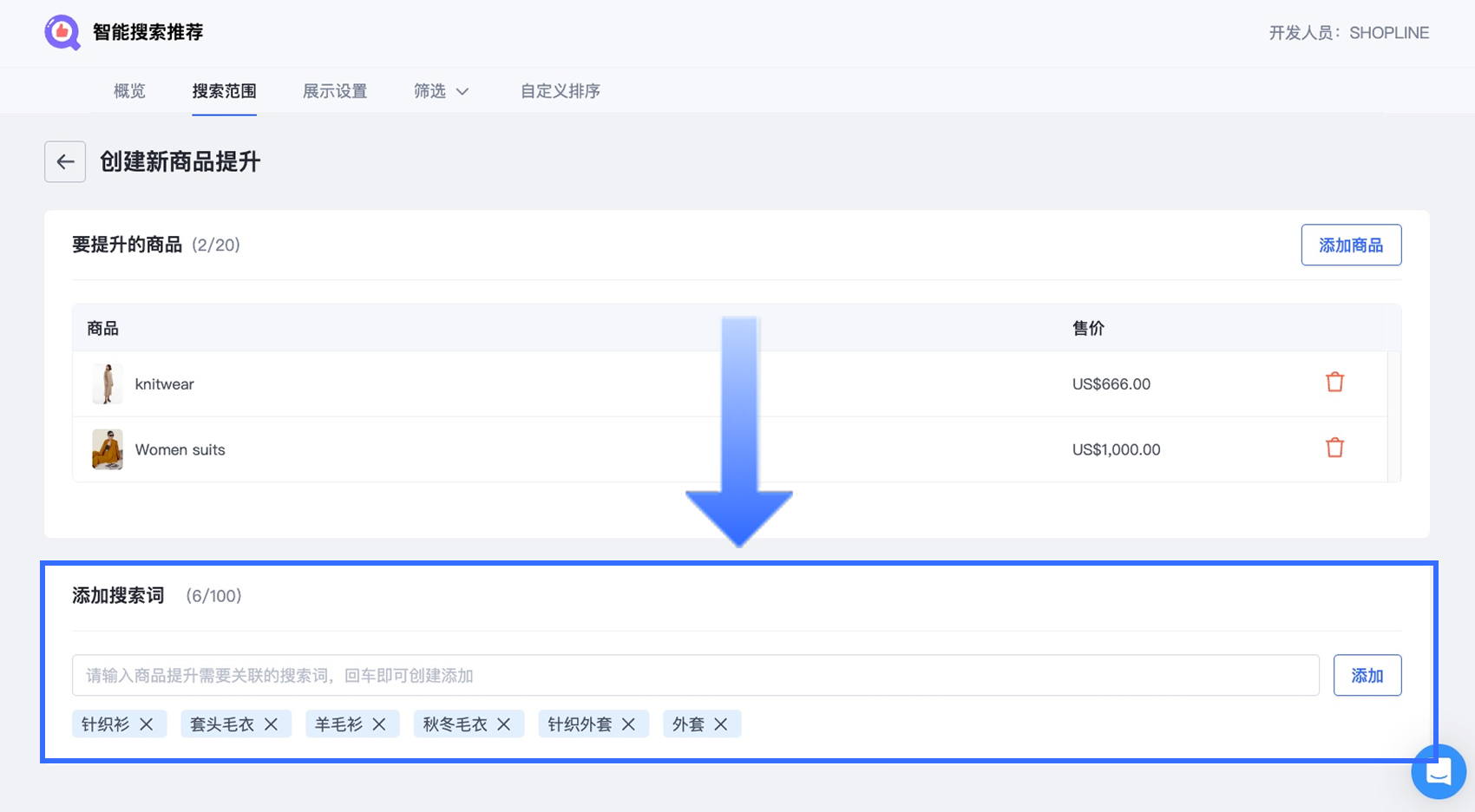Remove the 秋冬毛衣 search term tag

[x=504, y=724]
